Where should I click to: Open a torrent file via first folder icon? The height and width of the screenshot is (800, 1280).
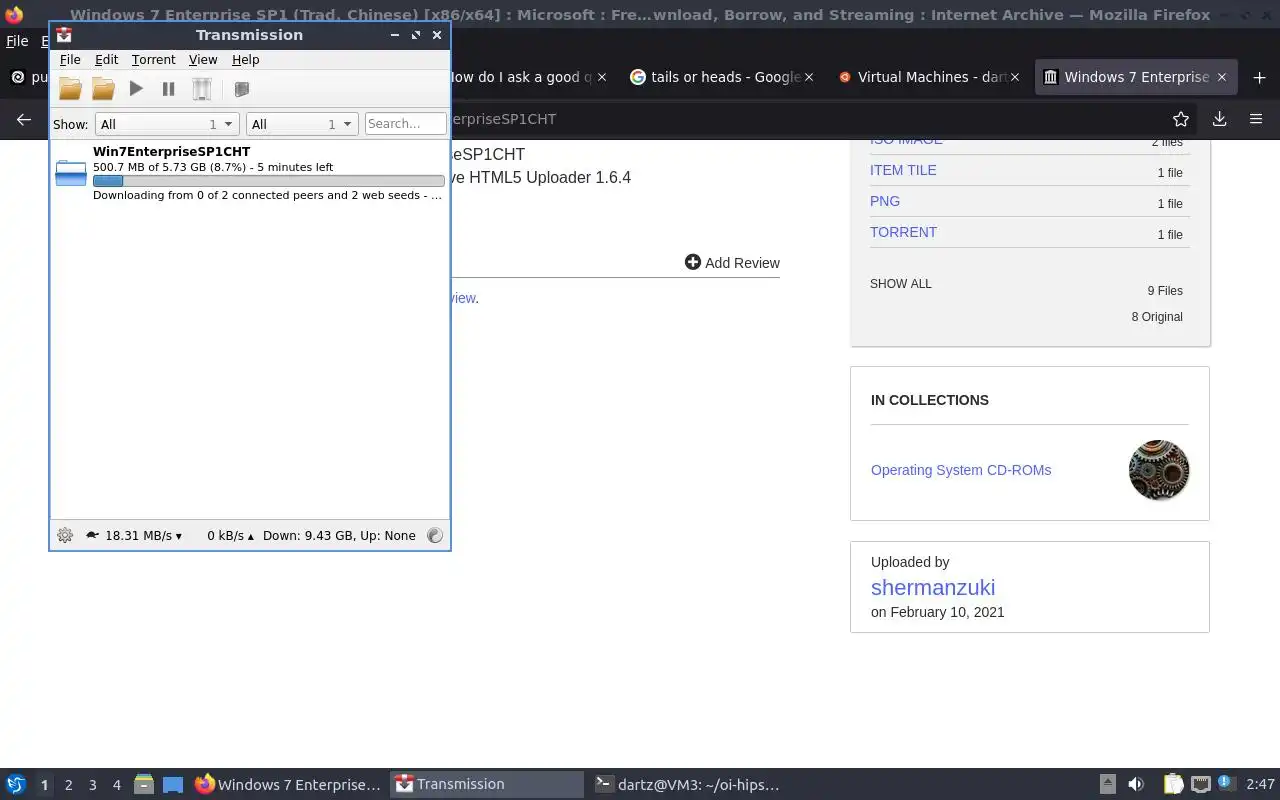coord(70,89)
